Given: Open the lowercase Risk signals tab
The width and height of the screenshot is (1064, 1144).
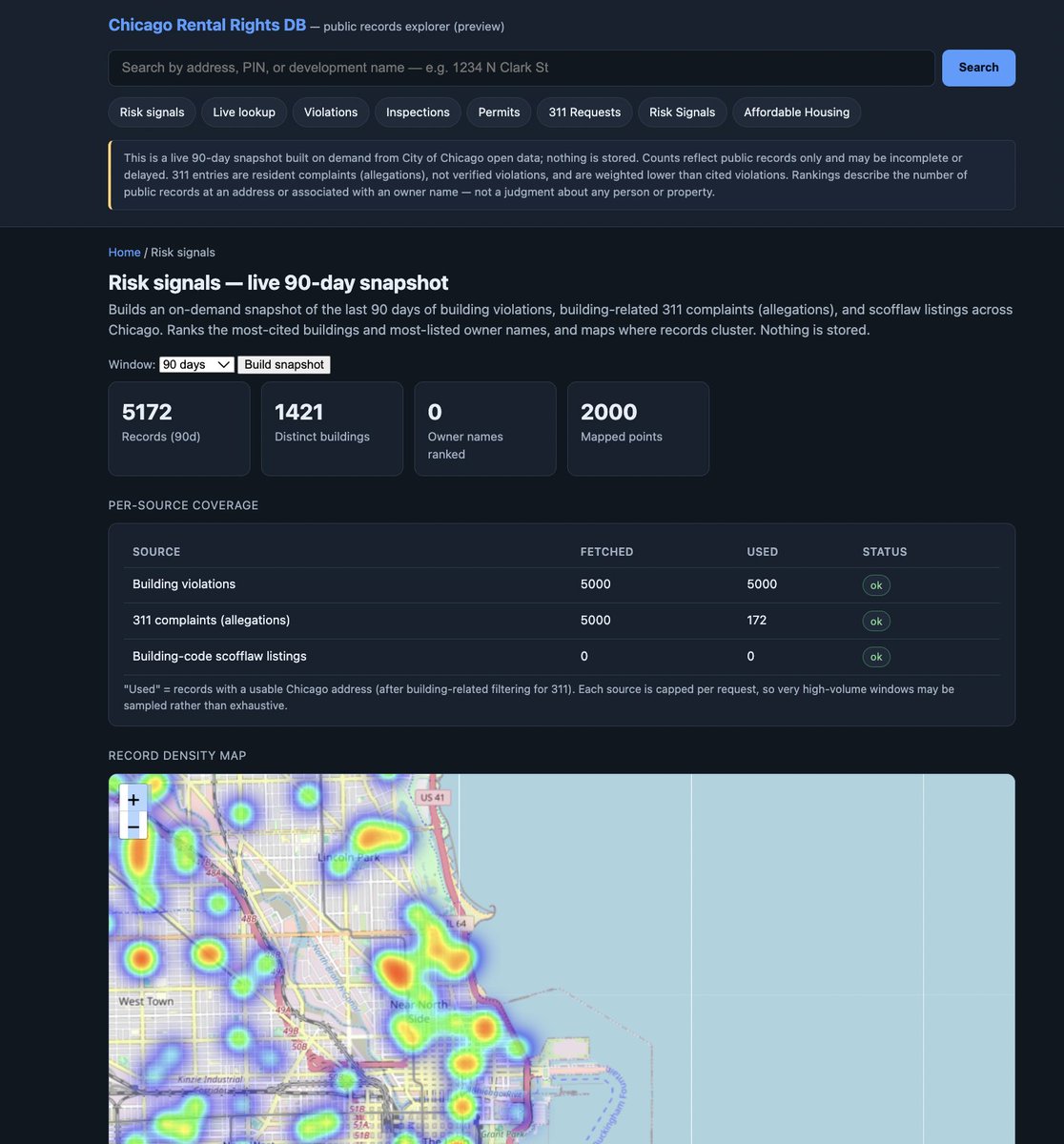Looking at the screenshot, I should (153, 112).
